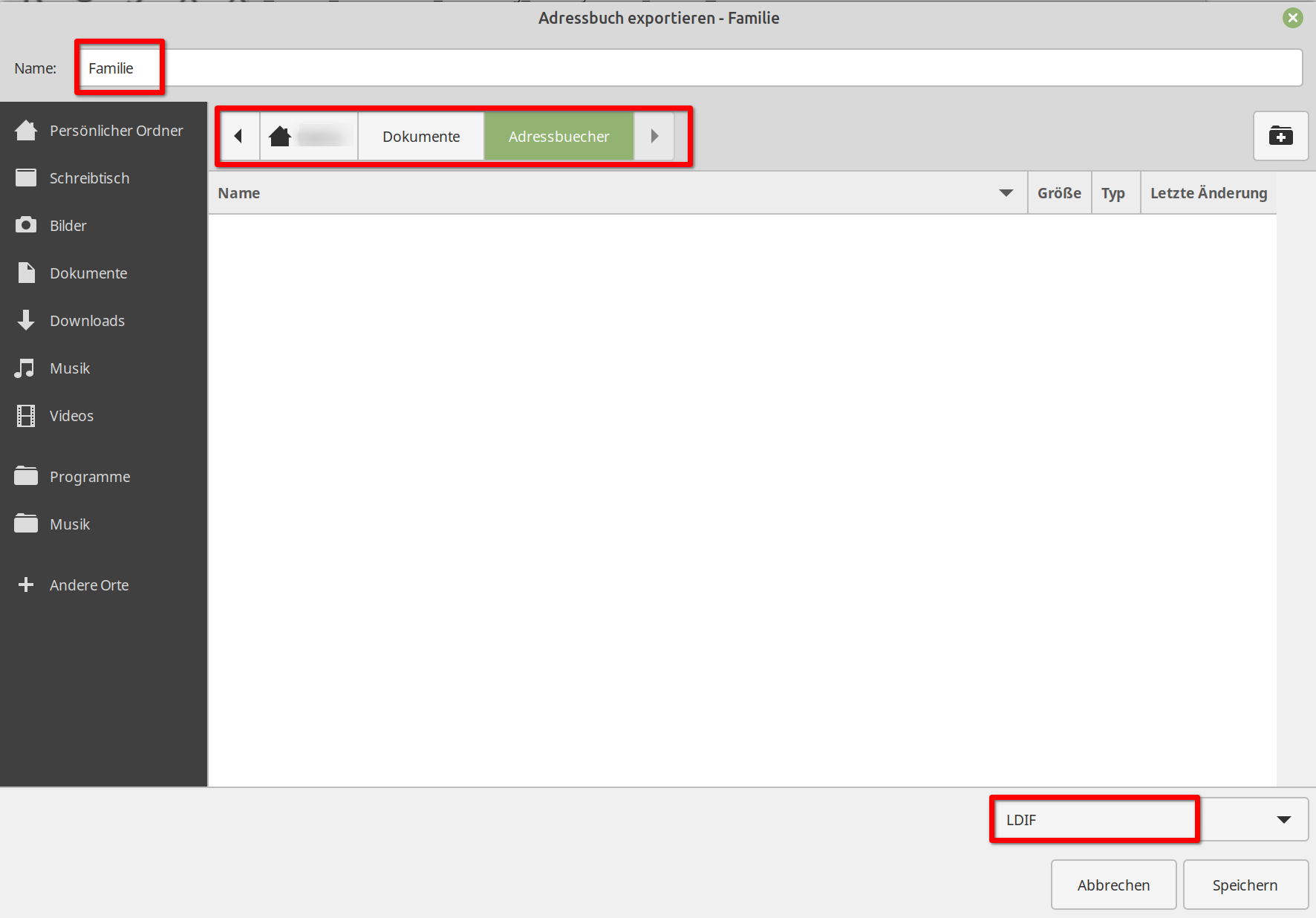Click the path bar forward arrow

click(654, 137)
